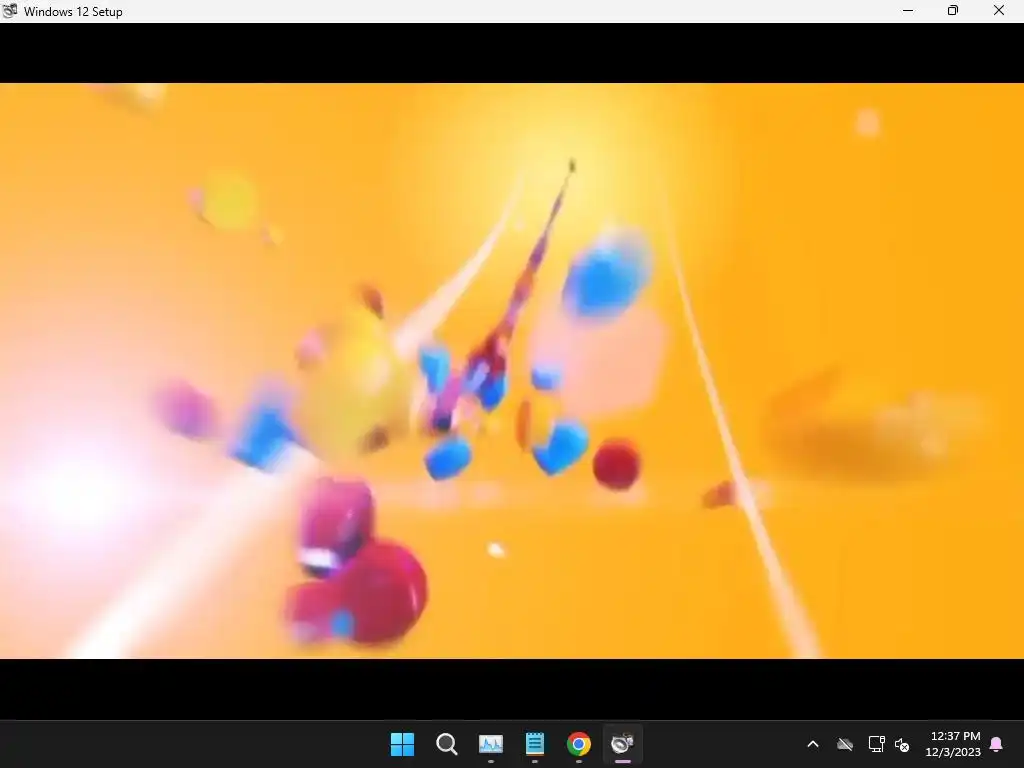This screenshot has height=768, width=1024.
Task: Open the Windows Start menu
Action: 402,744
